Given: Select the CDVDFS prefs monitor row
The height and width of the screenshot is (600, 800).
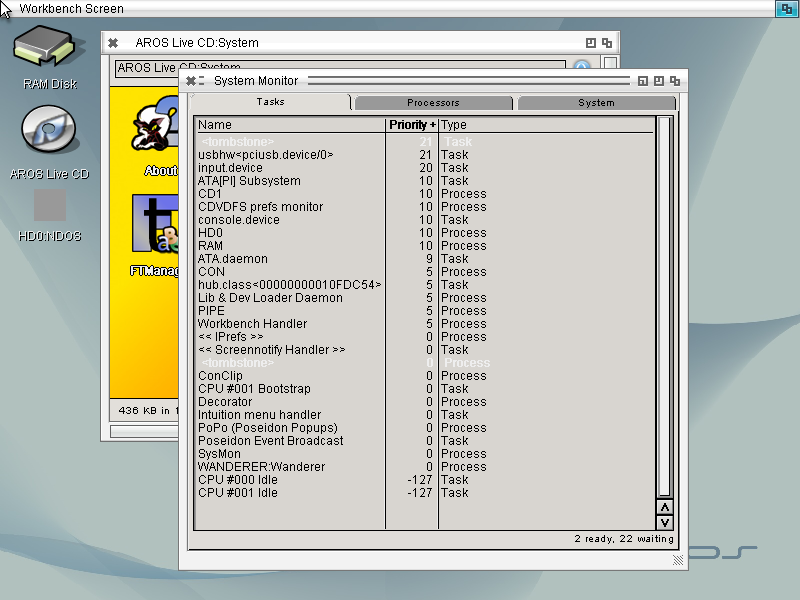Looking at the screenshot, I should click(425, 207).
